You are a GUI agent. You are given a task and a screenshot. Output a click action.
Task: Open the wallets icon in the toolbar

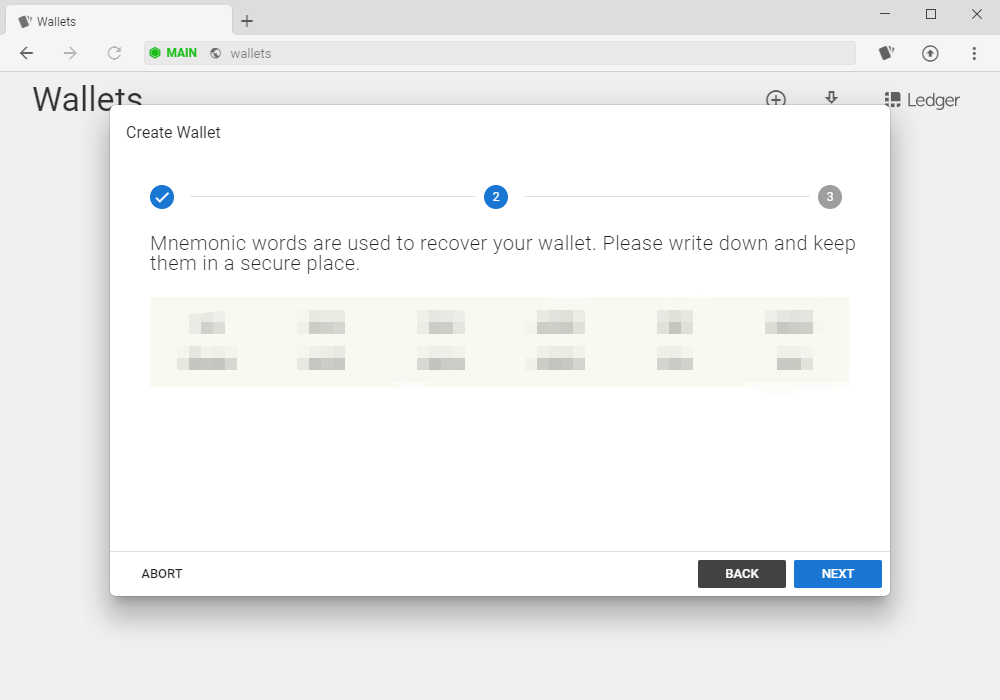(886, 54)
